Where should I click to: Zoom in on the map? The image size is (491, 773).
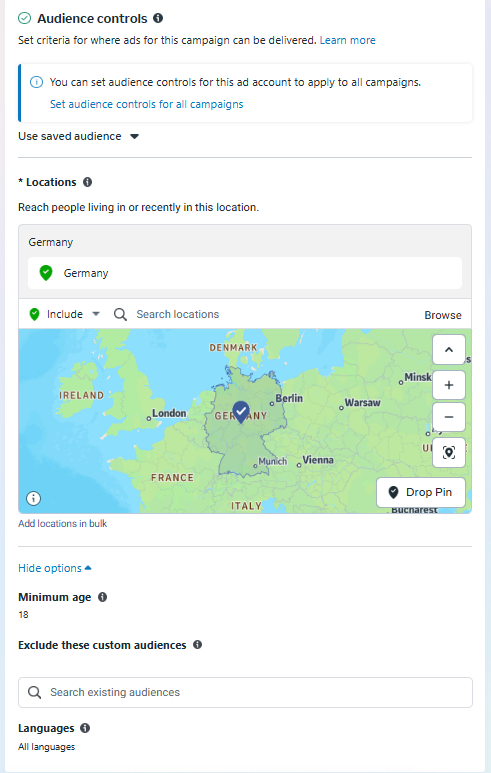pos(449,385)
